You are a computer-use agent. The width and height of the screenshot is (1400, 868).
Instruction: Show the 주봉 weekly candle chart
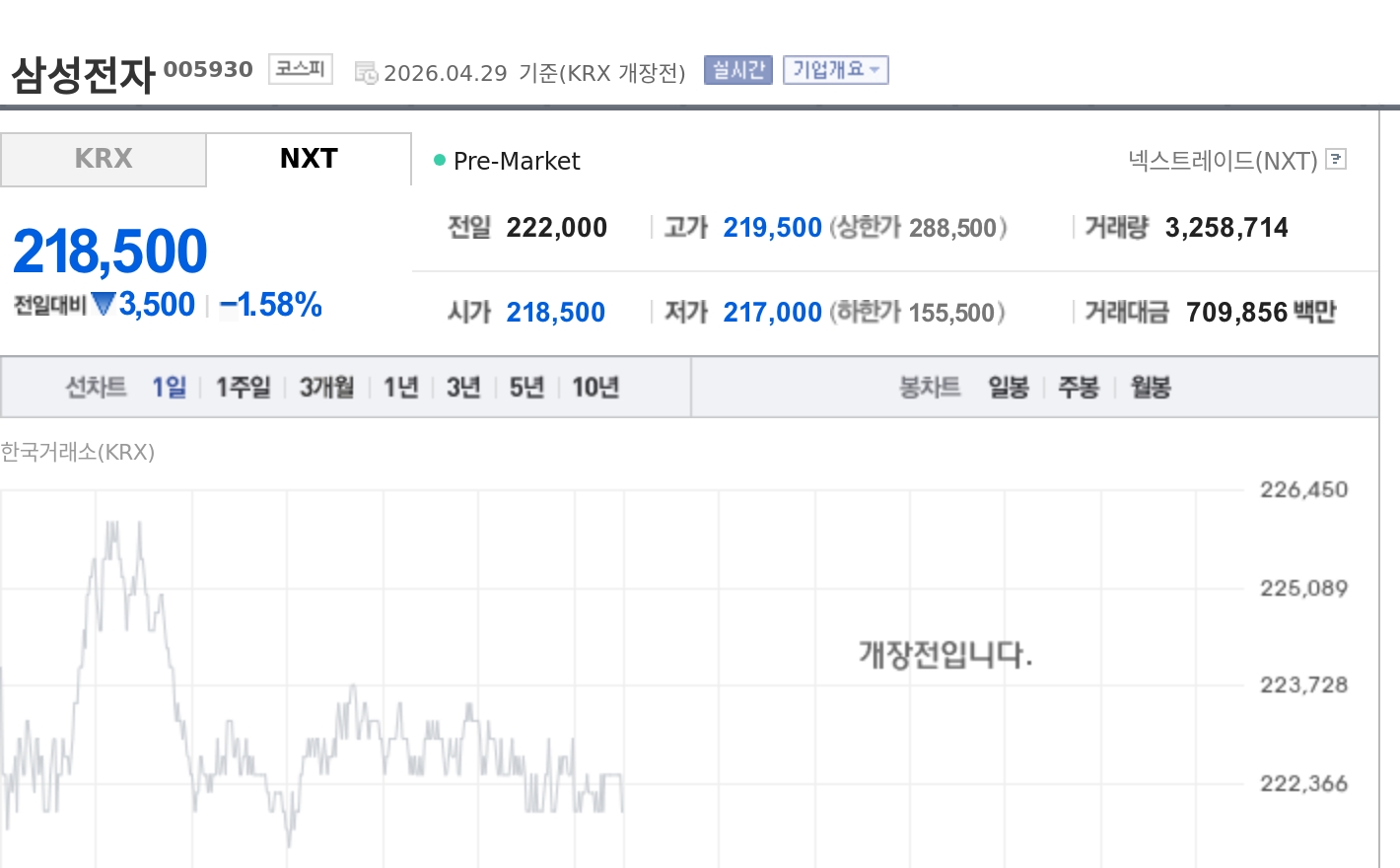tap(1078, 387)
